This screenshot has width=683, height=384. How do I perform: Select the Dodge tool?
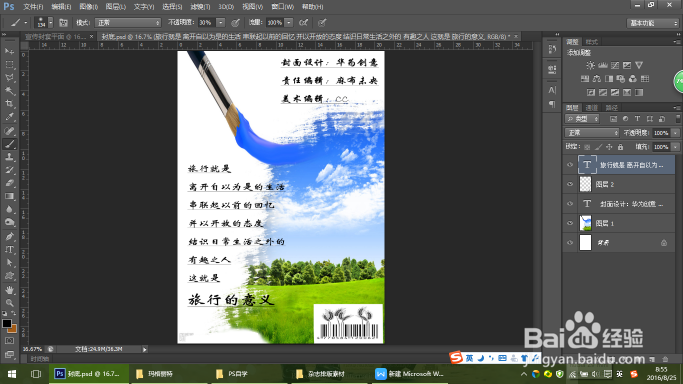(x=9, y=222)
